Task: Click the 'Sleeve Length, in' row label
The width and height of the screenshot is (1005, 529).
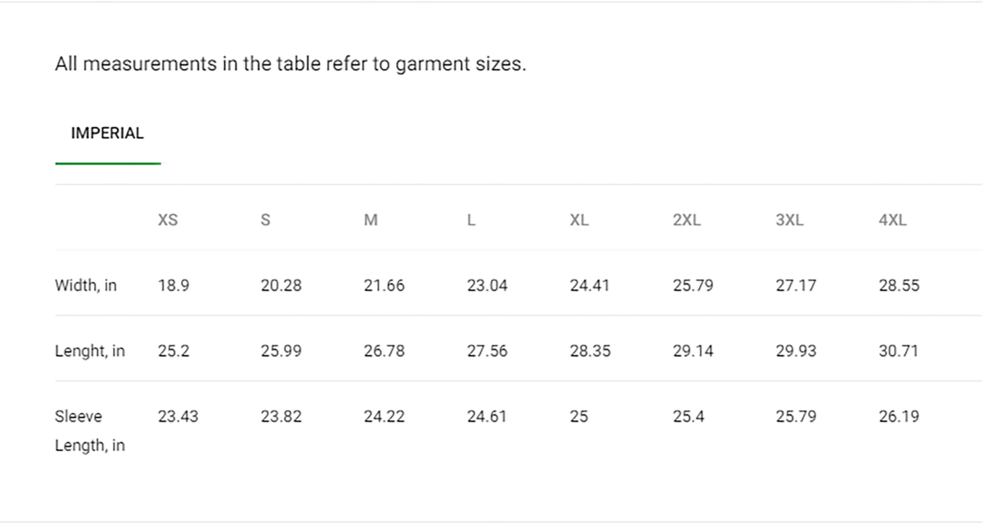Action: pyautogui.click(x=90, y=430)
